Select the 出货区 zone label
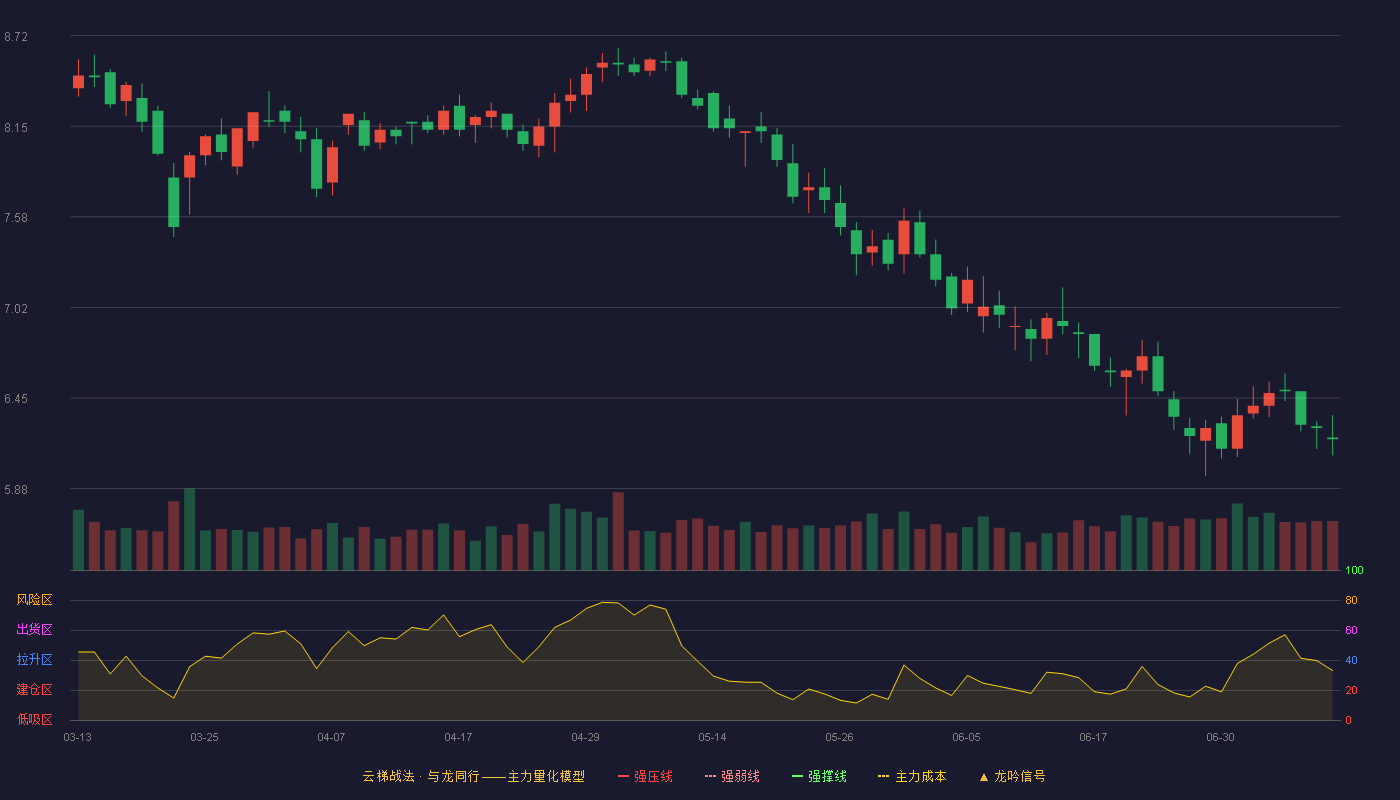Image resolution: width=1400 pixels, height=800 pixels. pyautogui.click(x=34, y=630)
